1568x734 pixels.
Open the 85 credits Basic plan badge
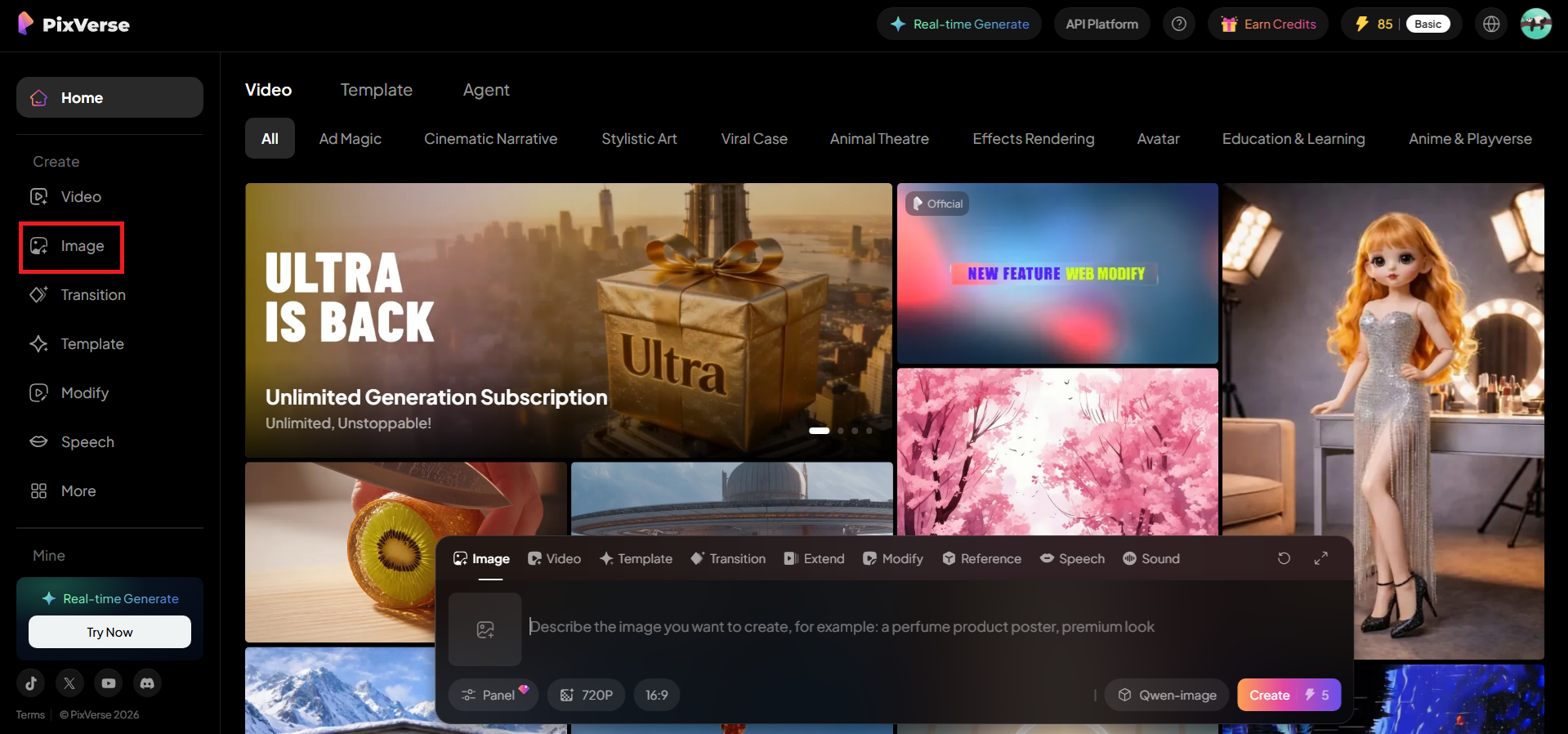(1402, 24)
